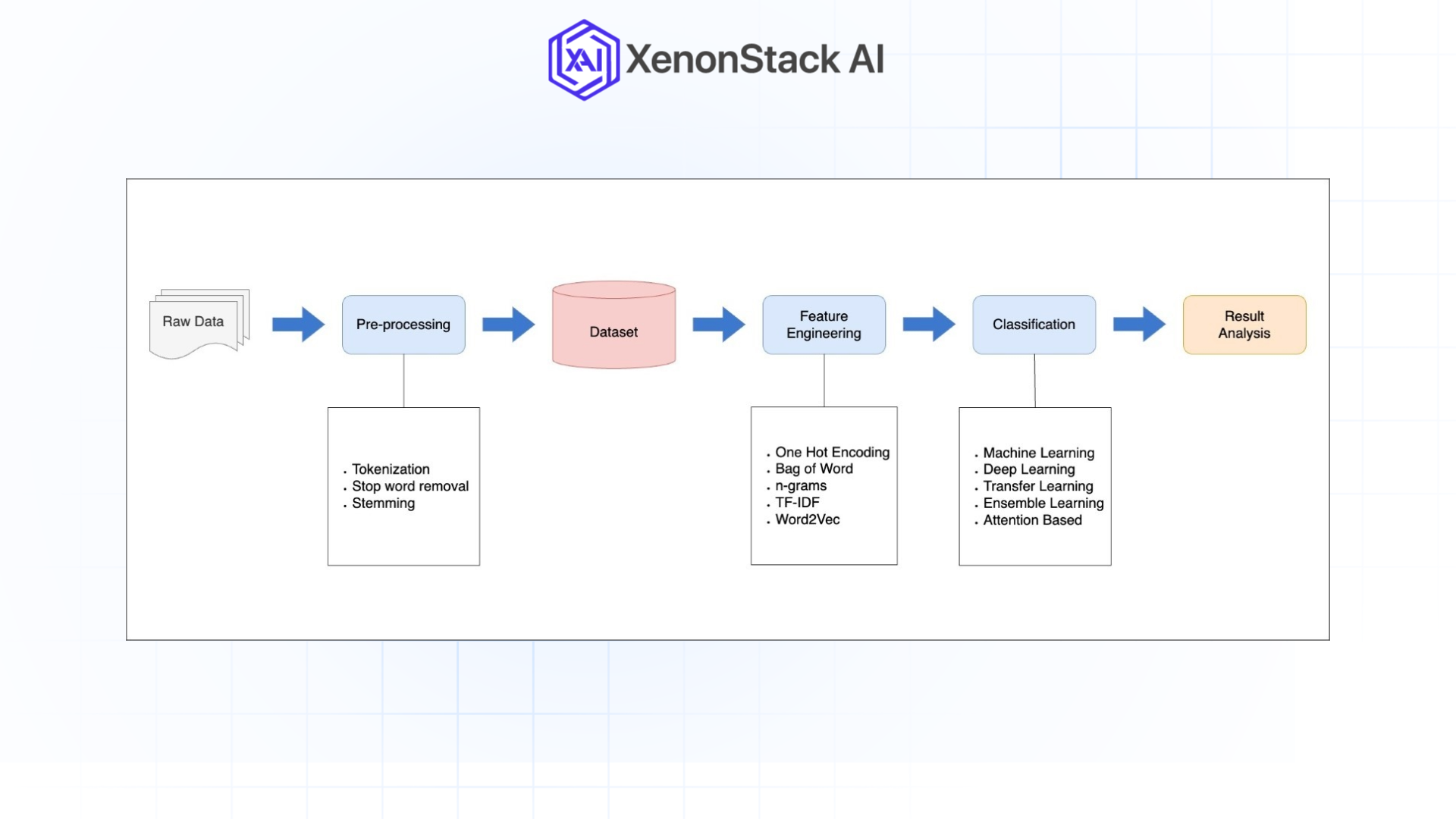
Task: Open the Result Analysis block
Action: coord(1244,325)
